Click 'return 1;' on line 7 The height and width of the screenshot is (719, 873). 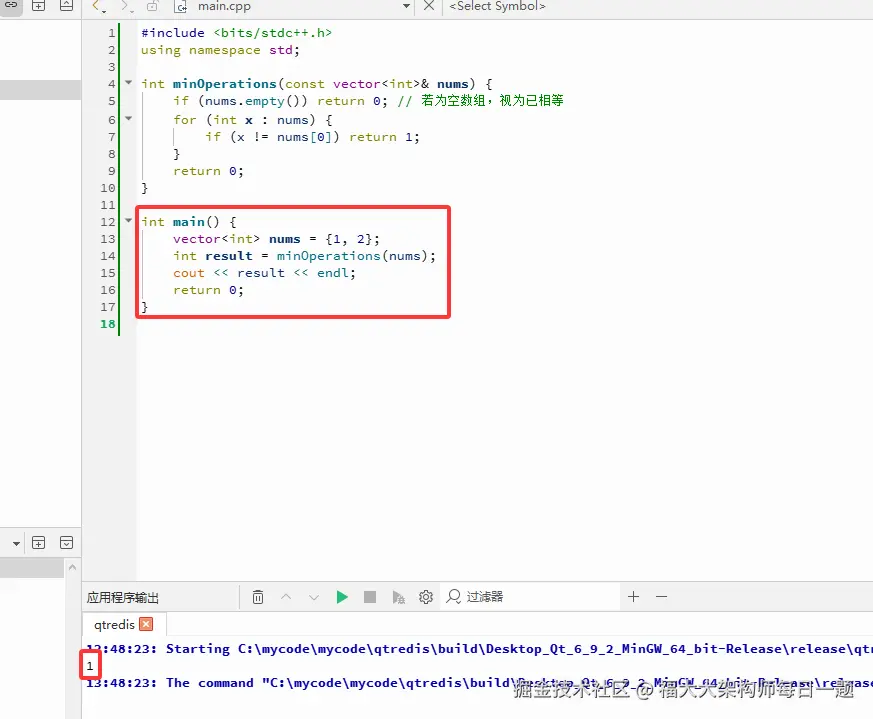tap(384, 137)
